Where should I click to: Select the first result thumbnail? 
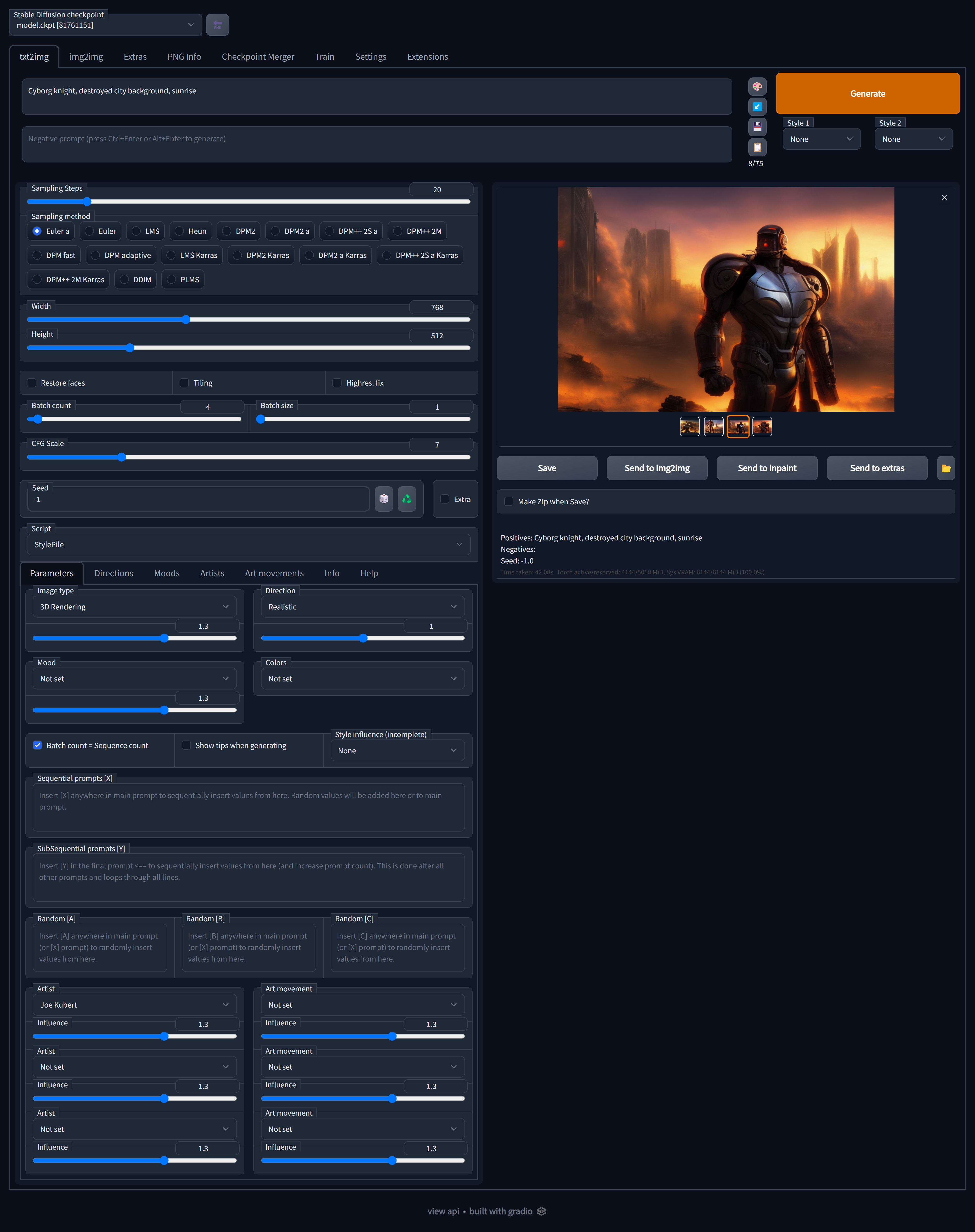point(690,426)
